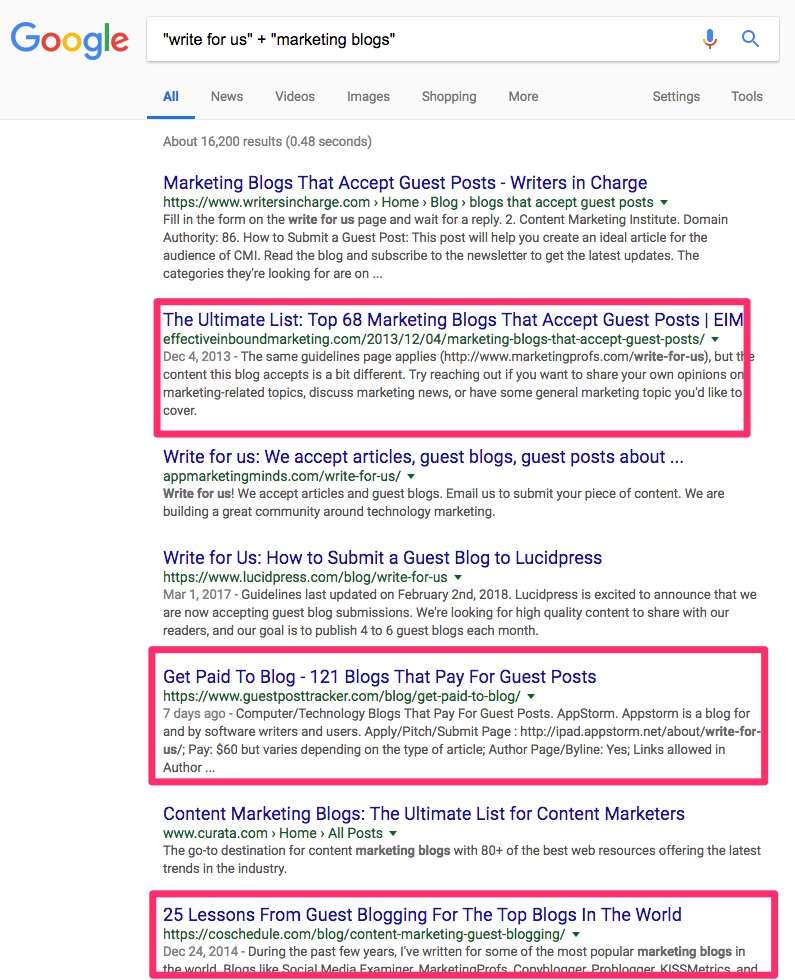Expand dropdown arrow beside appmarketingminds.com URL

point(411,476)
